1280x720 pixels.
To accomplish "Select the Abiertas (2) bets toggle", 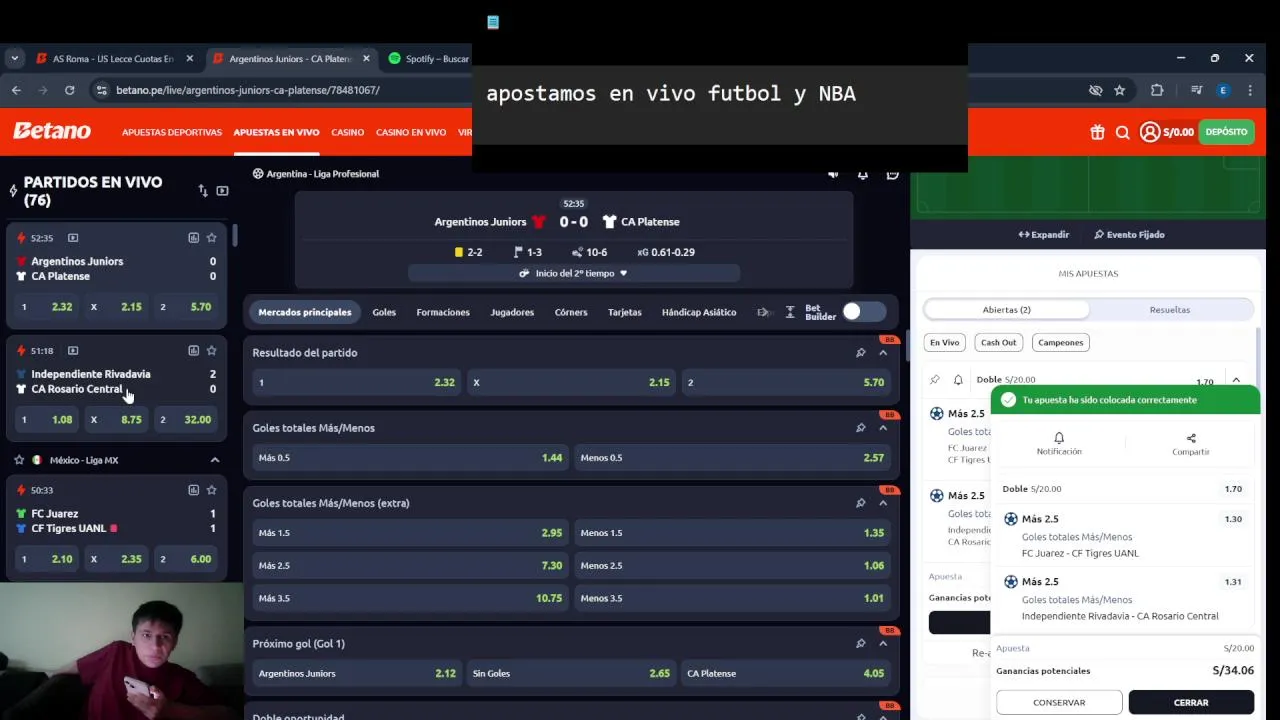I will [x=1007, y=310].
